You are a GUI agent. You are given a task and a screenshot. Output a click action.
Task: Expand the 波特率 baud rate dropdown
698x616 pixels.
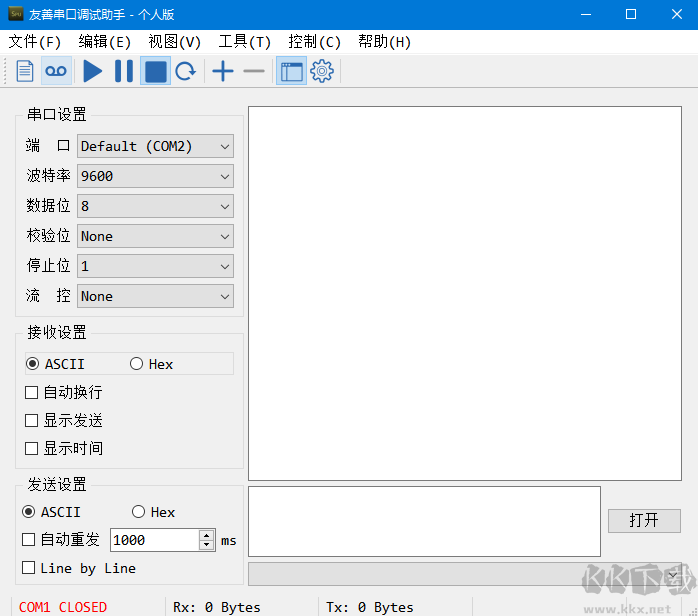tap(155, 176)
